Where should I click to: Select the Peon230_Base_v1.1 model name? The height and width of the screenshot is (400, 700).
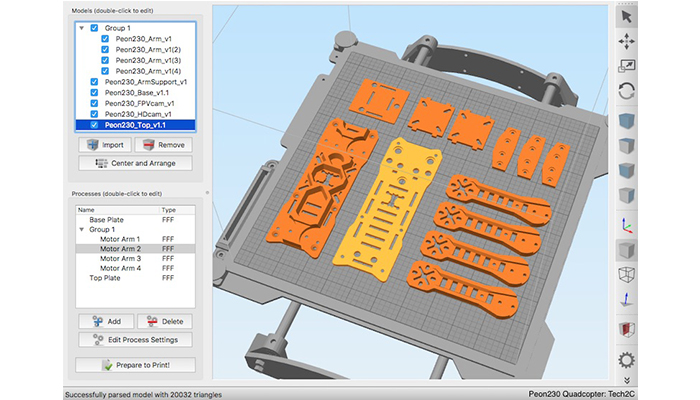click(137, 92)
